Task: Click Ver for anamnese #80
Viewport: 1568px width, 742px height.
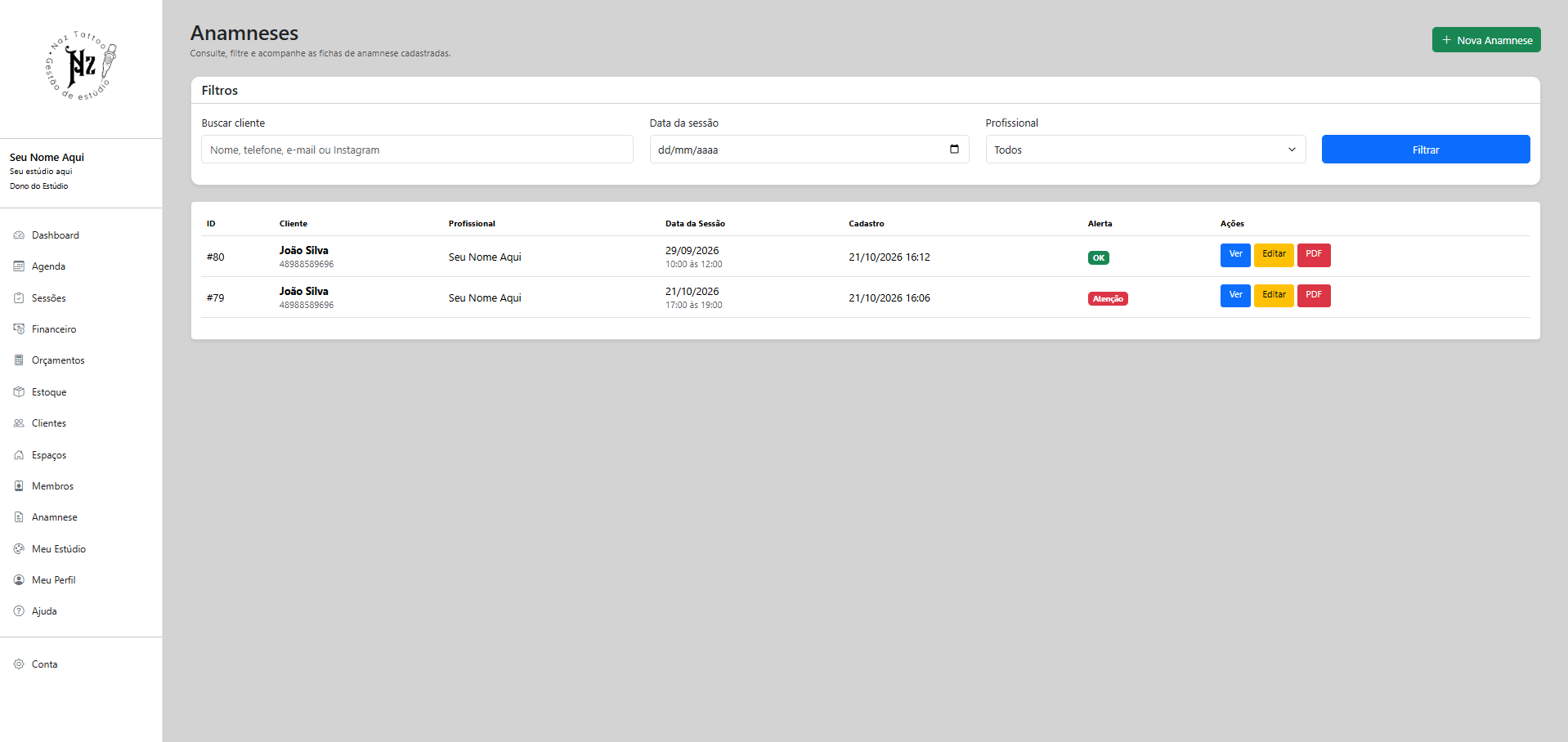Action: 1235,255
